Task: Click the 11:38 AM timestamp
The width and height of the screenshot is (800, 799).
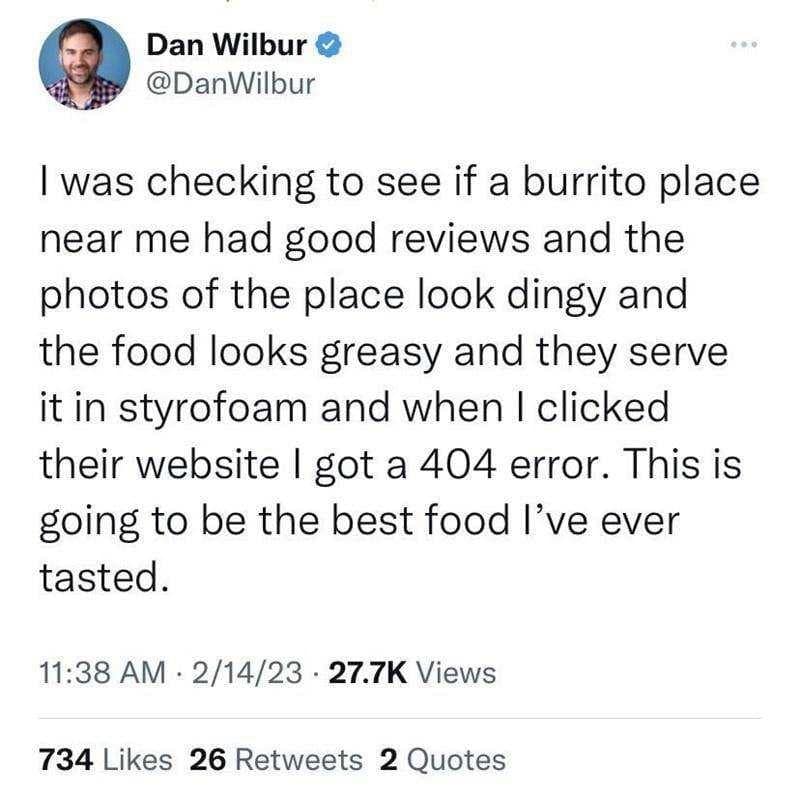Action: [103, 672]
